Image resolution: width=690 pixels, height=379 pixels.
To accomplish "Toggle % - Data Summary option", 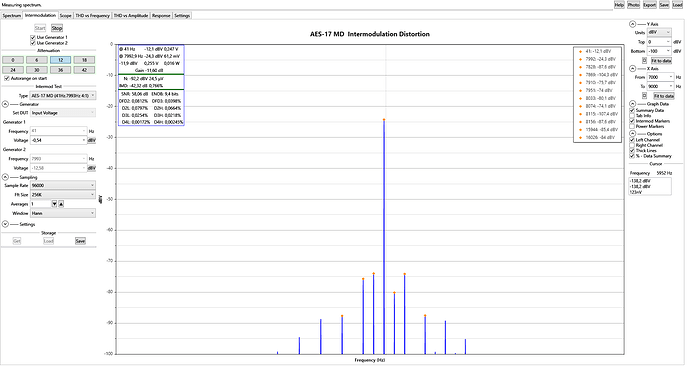I will point(632,156).
